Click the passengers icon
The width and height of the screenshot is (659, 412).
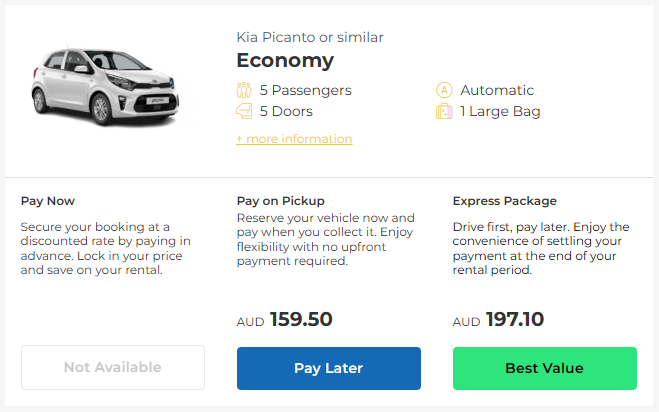(244, 90)
